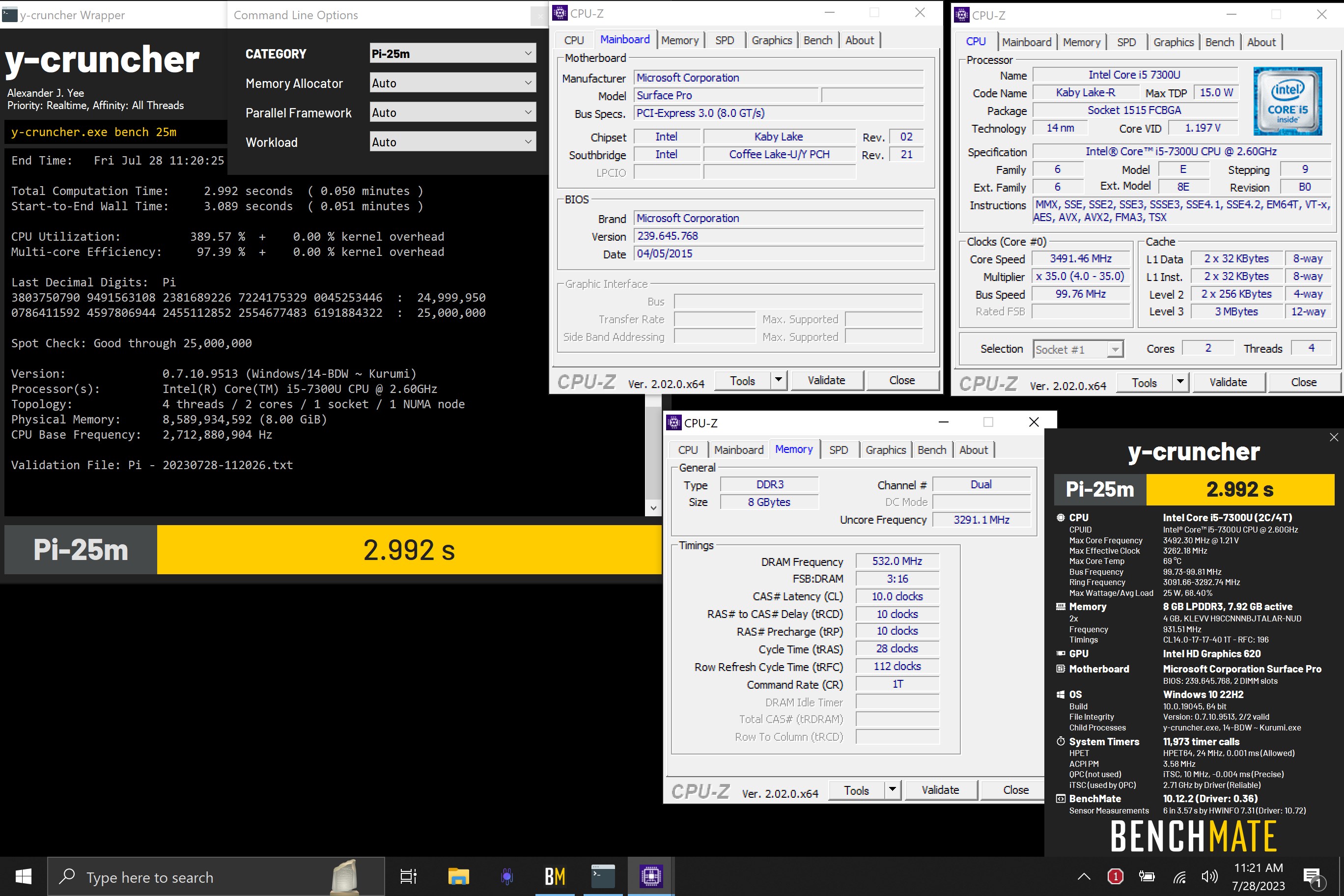This screenshot has height=896, width=1344.
Task: Click CPU-Z app icon in Mainboard window title
Action: pyautogui.click(x=560, y=13)
